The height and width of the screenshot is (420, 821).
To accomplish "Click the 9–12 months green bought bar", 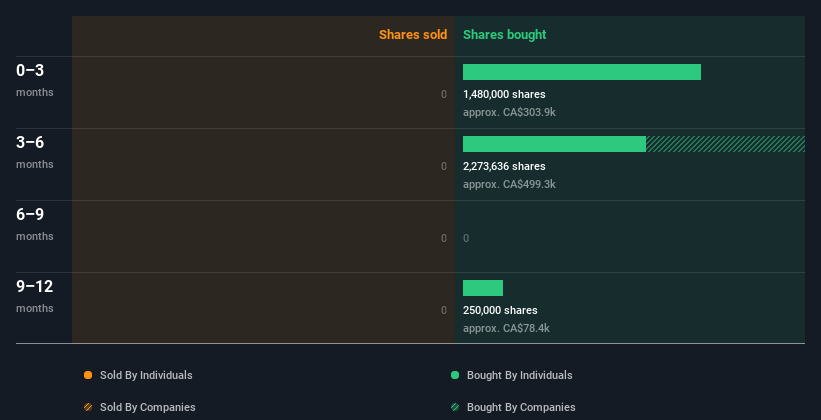I will 483,288.
